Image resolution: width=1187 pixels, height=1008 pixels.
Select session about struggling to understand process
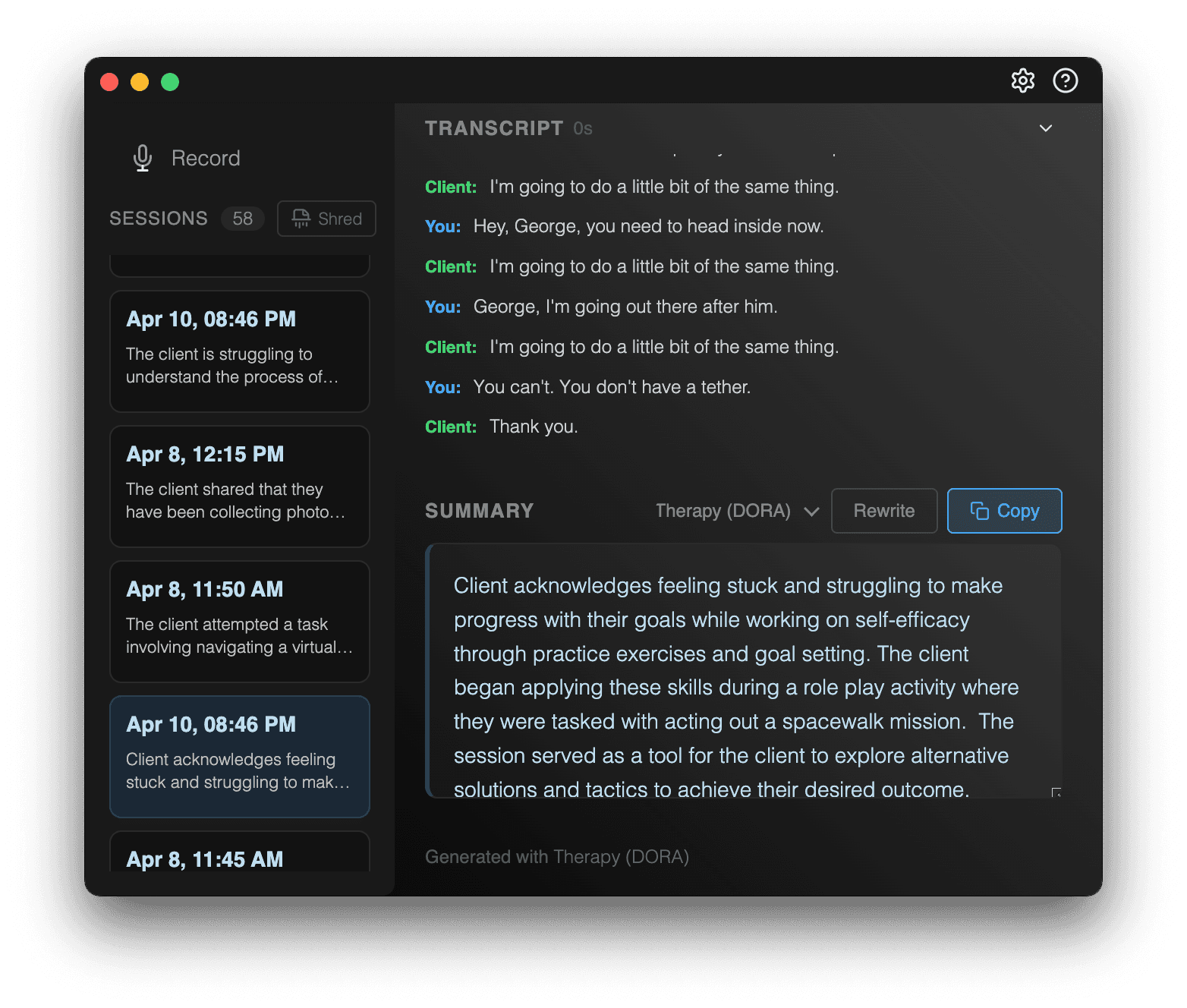239,351
